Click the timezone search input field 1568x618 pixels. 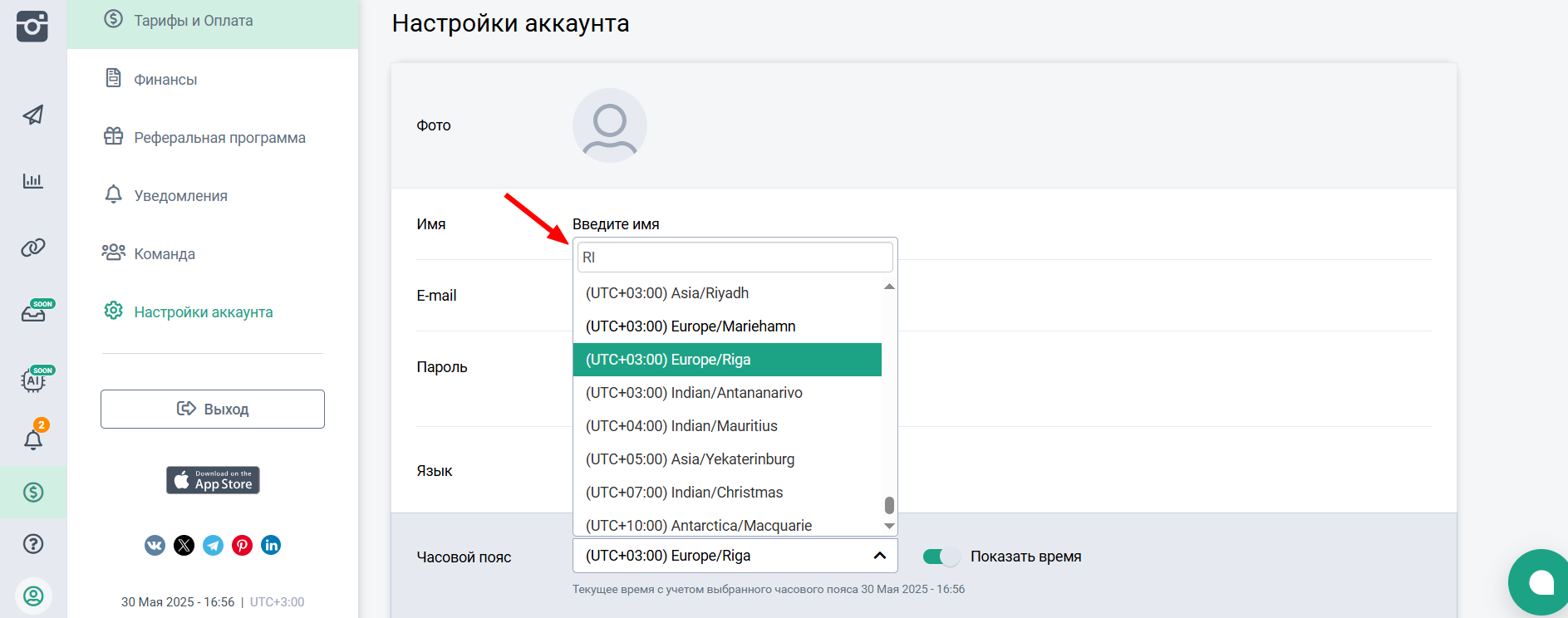pyautogui.click(x=735, y=257)
